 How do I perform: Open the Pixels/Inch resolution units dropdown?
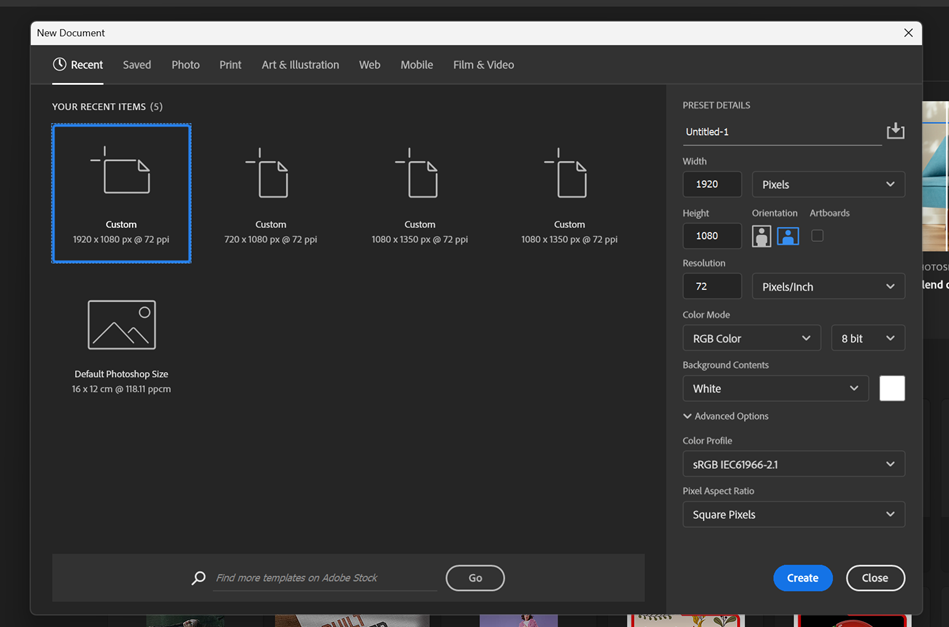pyautogui.click(x=828, y=287)
